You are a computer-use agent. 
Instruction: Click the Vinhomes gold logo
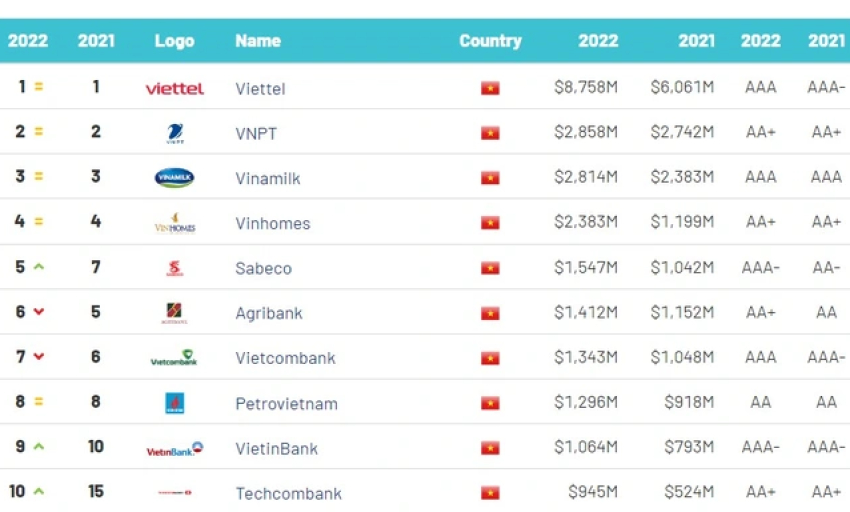175,223
